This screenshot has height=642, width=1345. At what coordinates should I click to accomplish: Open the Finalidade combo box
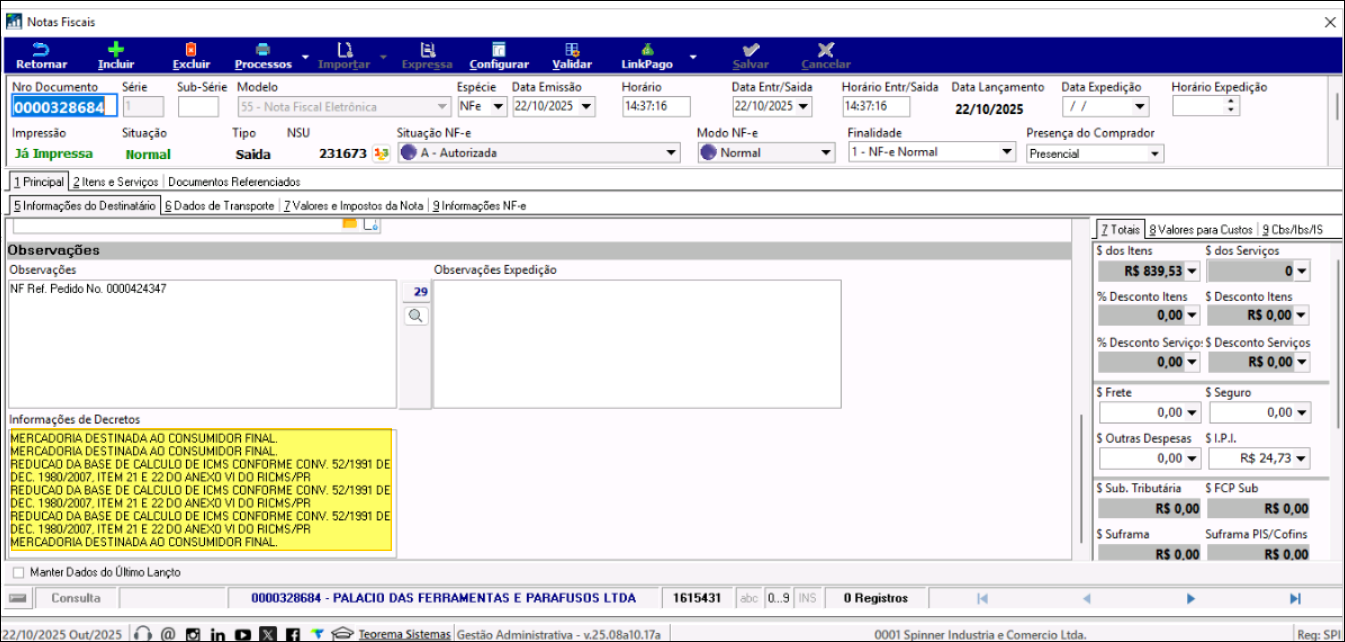pos(1006,153)
